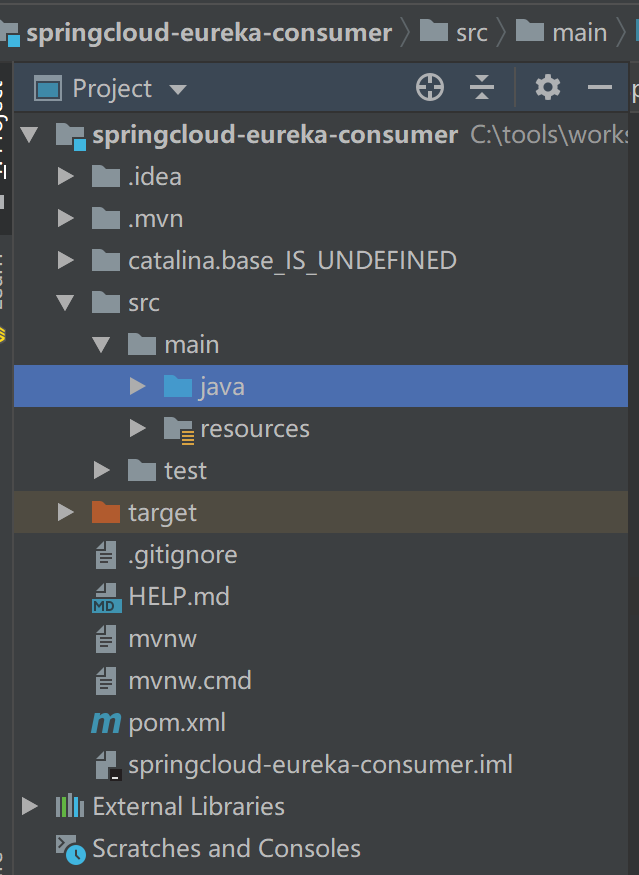Select the java folder name
Viewport: 639px width, 875px height.
pyautogui.click(x=222, y=387)
